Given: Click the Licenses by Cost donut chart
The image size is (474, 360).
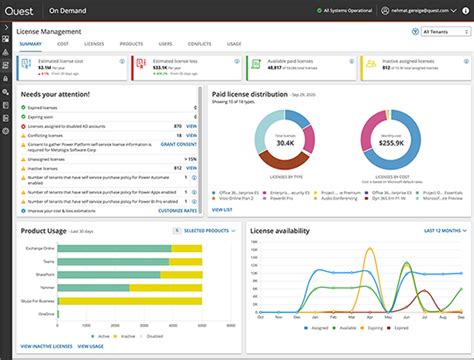Looking at the screenshot, I should click(x=391, y=140).
